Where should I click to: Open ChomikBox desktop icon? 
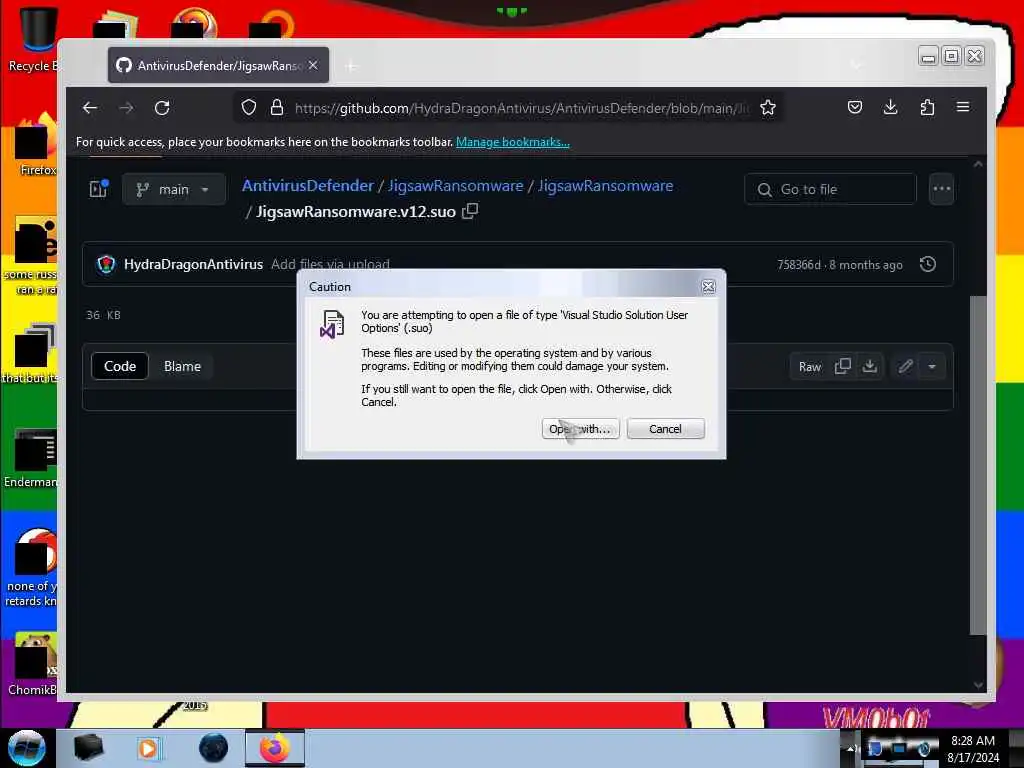pyautogui.click(x=34, y=664)
